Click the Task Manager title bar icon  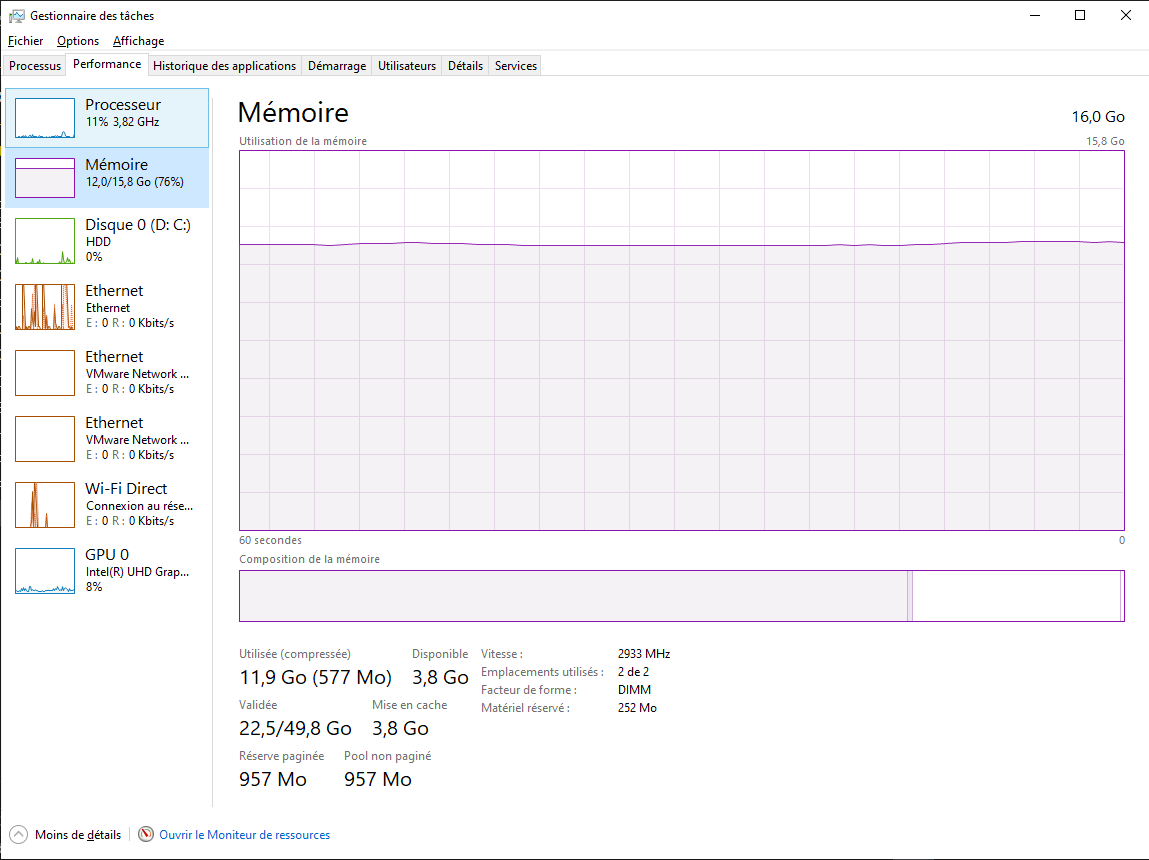17,16
